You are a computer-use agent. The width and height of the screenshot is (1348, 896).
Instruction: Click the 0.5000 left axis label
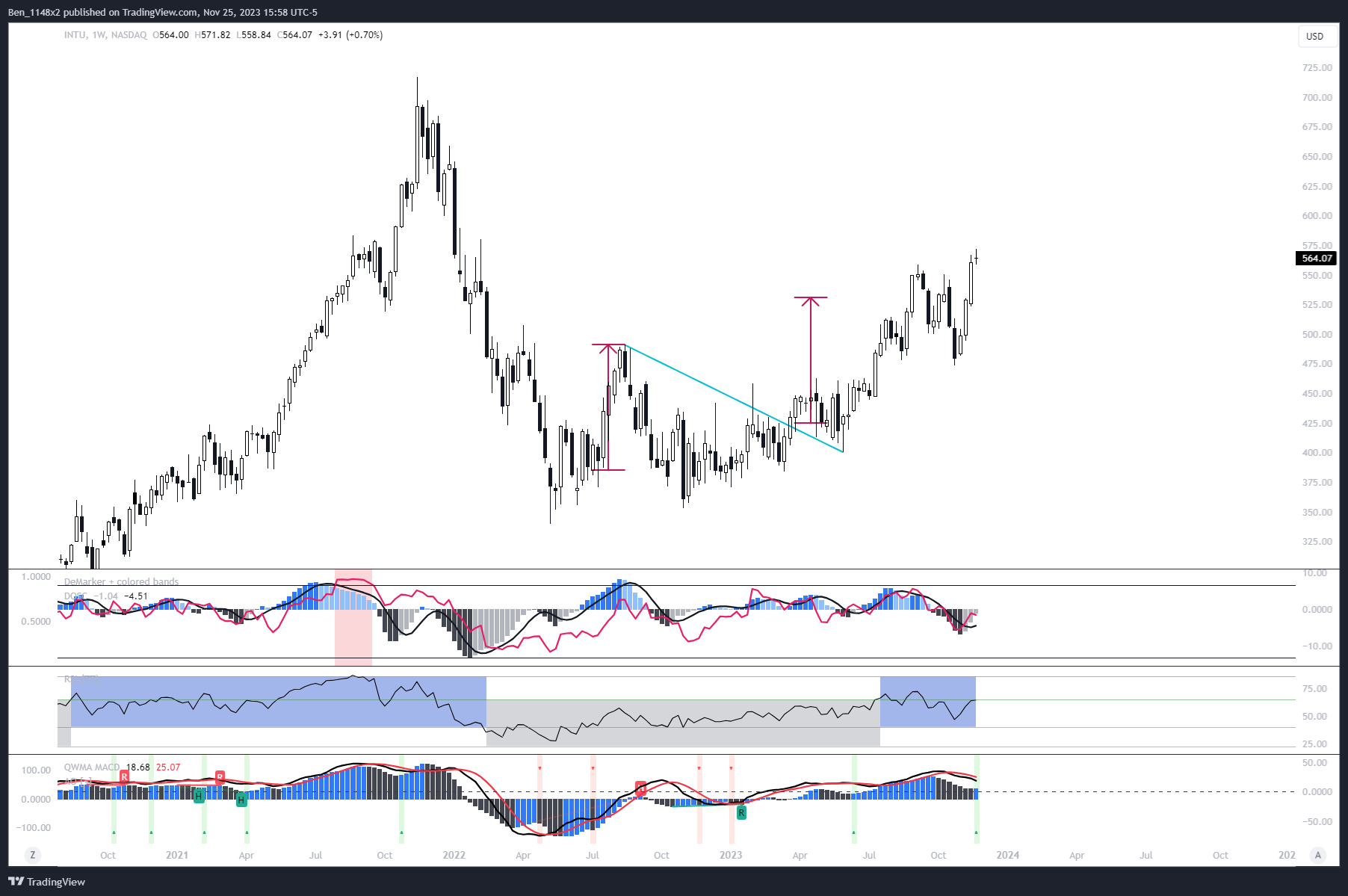(36, 622)
